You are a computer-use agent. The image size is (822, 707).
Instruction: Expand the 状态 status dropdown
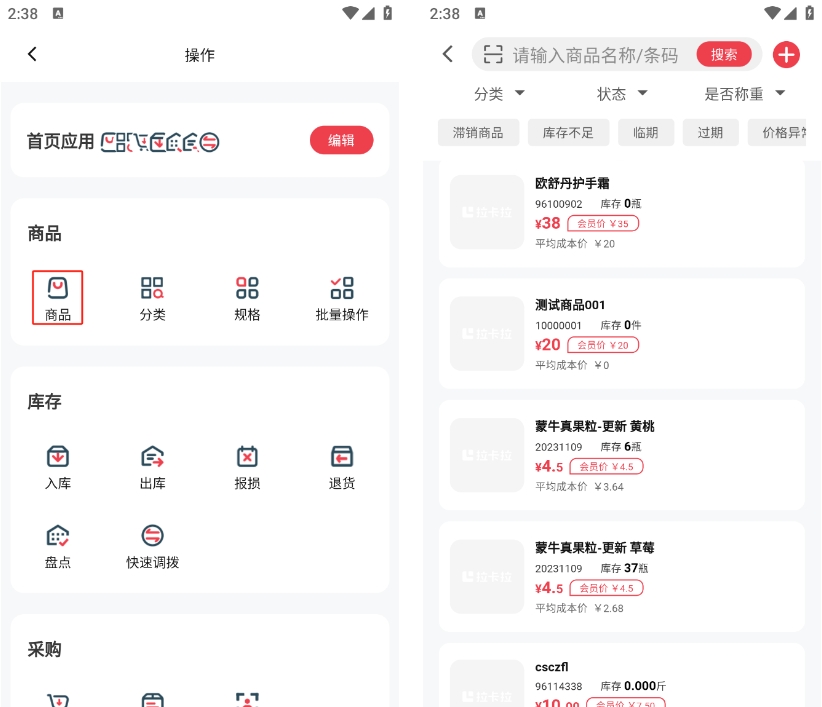(622, 94)
